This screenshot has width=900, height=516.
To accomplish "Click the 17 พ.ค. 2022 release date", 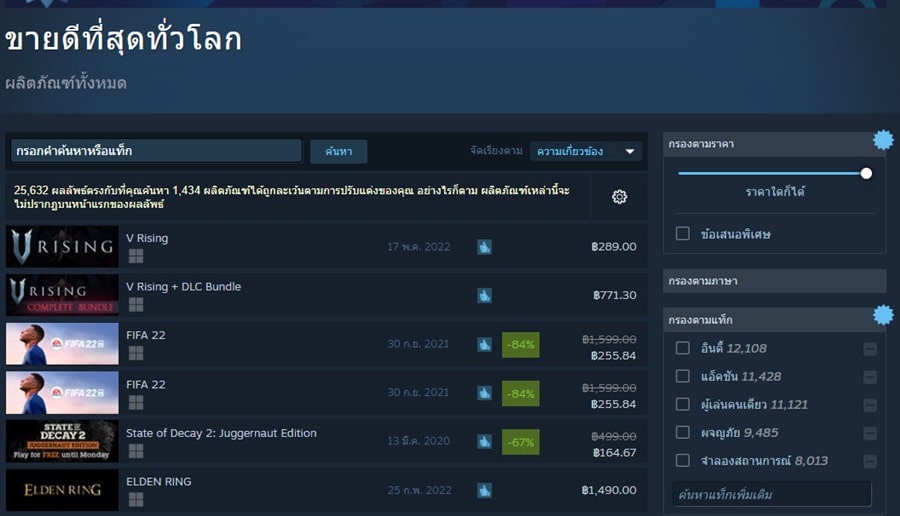I will click(418, 247).
